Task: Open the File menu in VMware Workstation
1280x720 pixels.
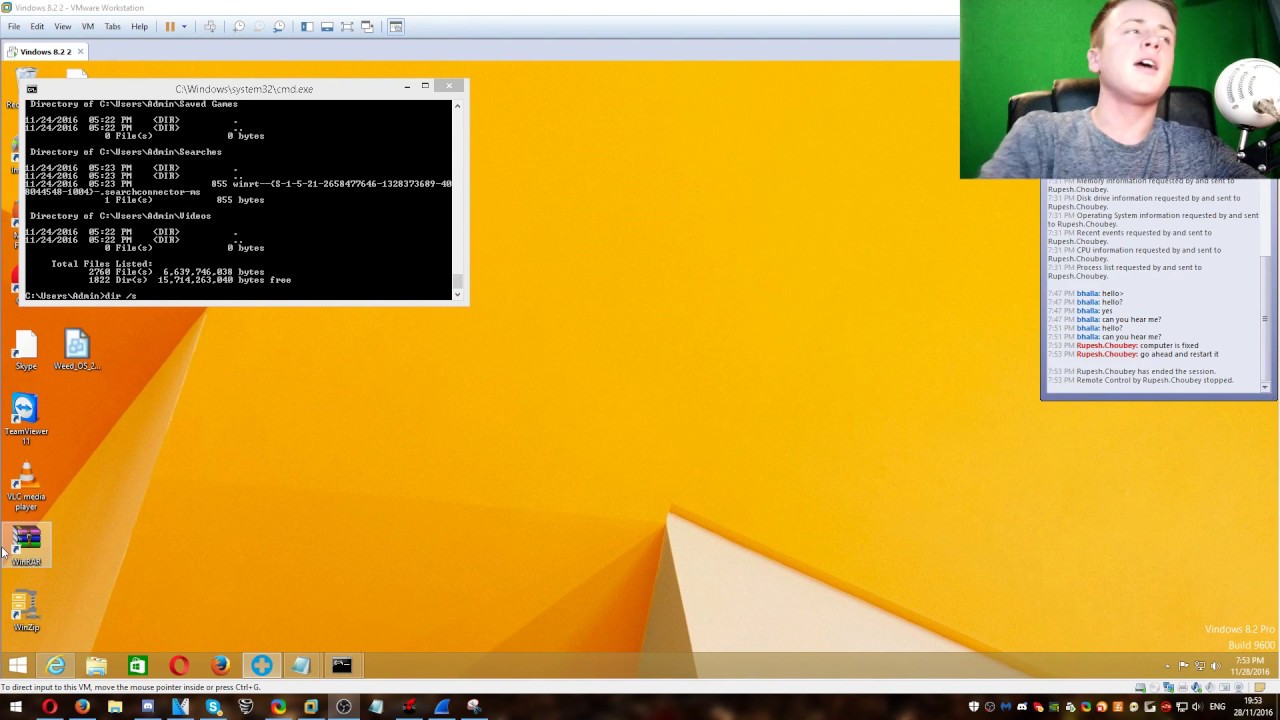Action: tap(14, 27)
